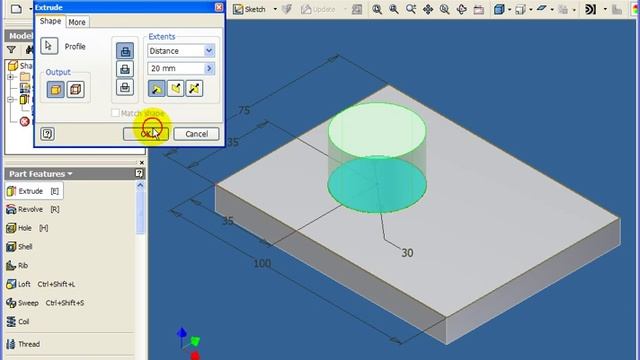
Task: Open the shadow options dropdown arrow
Action: tap(552, 9)
